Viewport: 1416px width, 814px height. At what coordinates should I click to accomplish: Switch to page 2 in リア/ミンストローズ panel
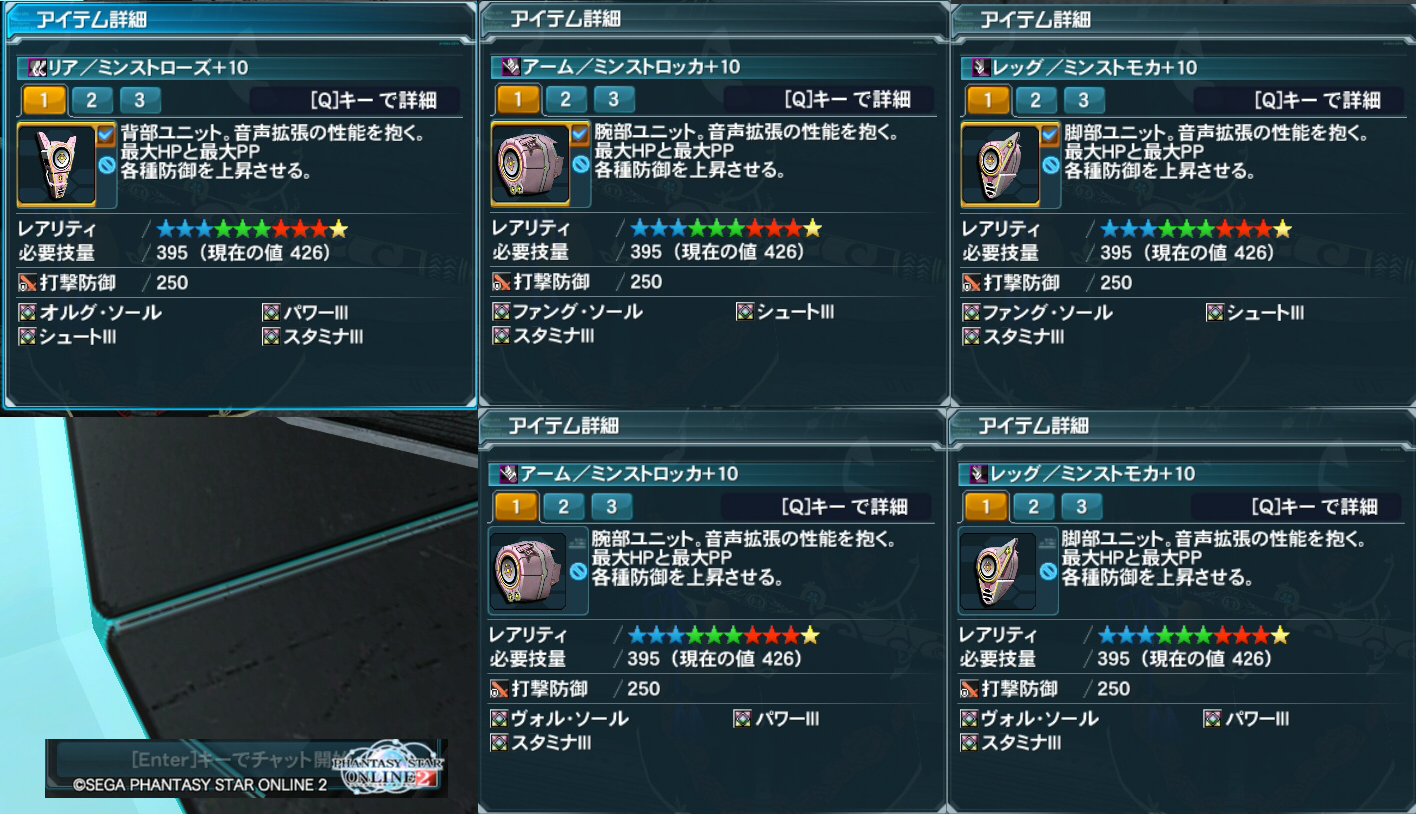pos(91,99)
